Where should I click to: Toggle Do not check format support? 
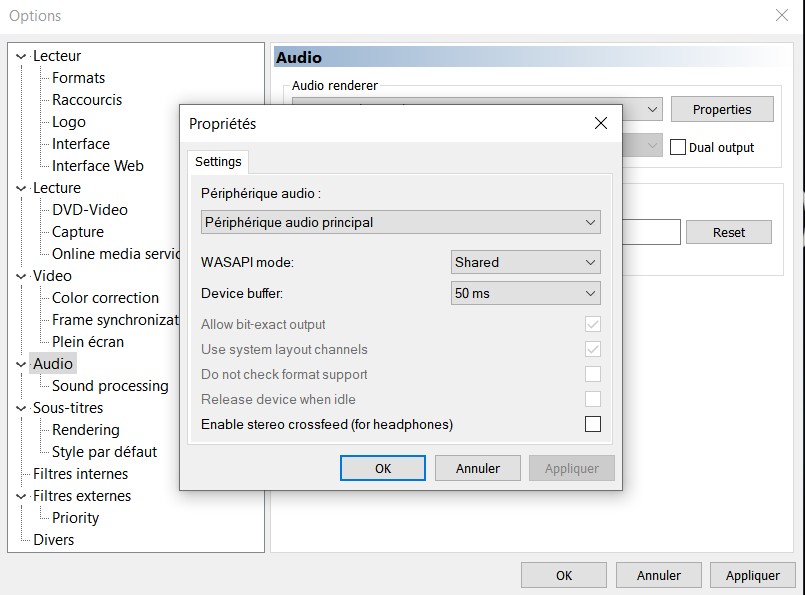[592, 374]
